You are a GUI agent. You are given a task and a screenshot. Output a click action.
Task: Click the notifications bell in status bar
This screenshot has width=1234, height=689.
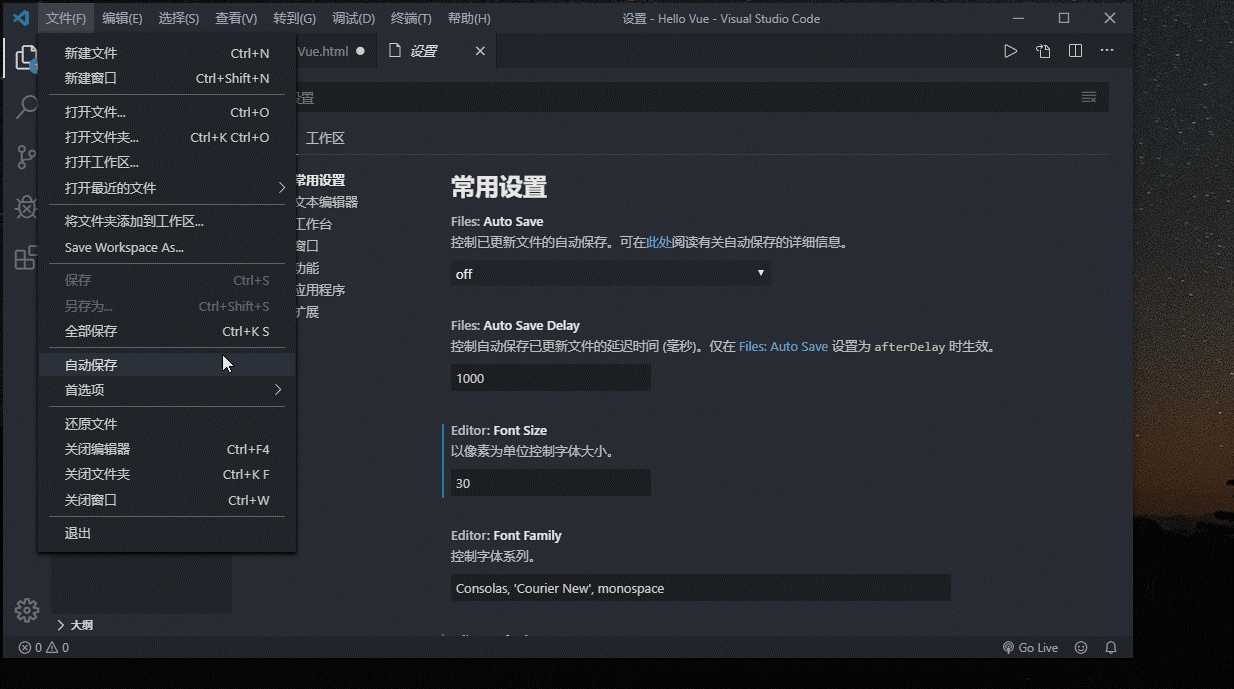[x=1111, y=647]
